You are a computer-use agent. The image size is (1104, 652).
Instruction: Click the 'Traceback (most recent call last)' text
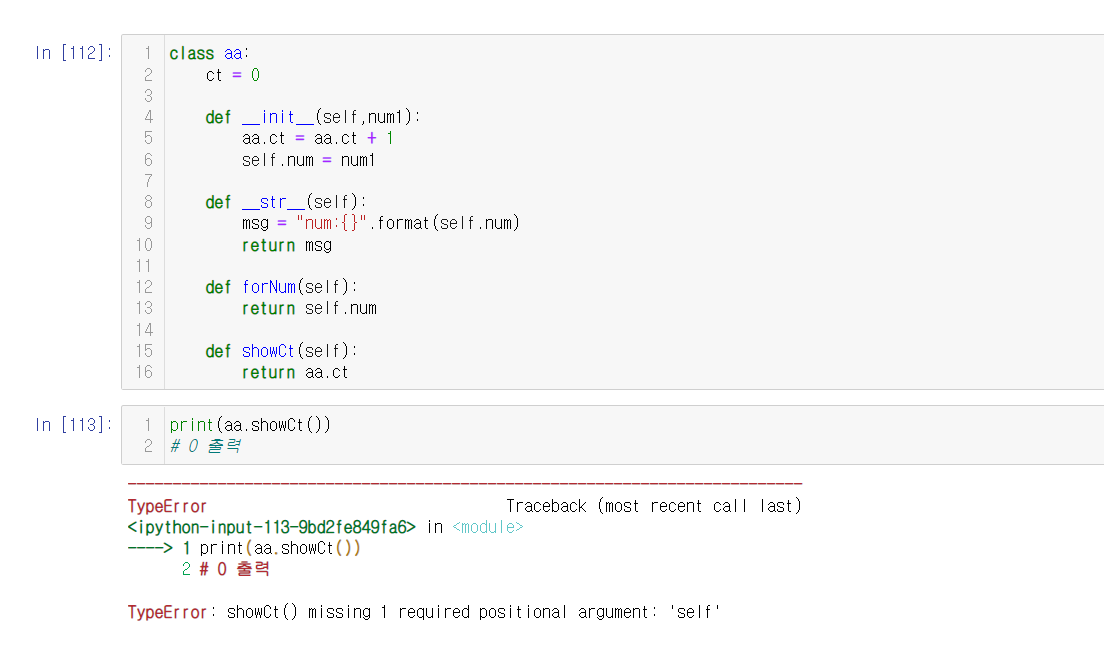[x=653, y=506]
